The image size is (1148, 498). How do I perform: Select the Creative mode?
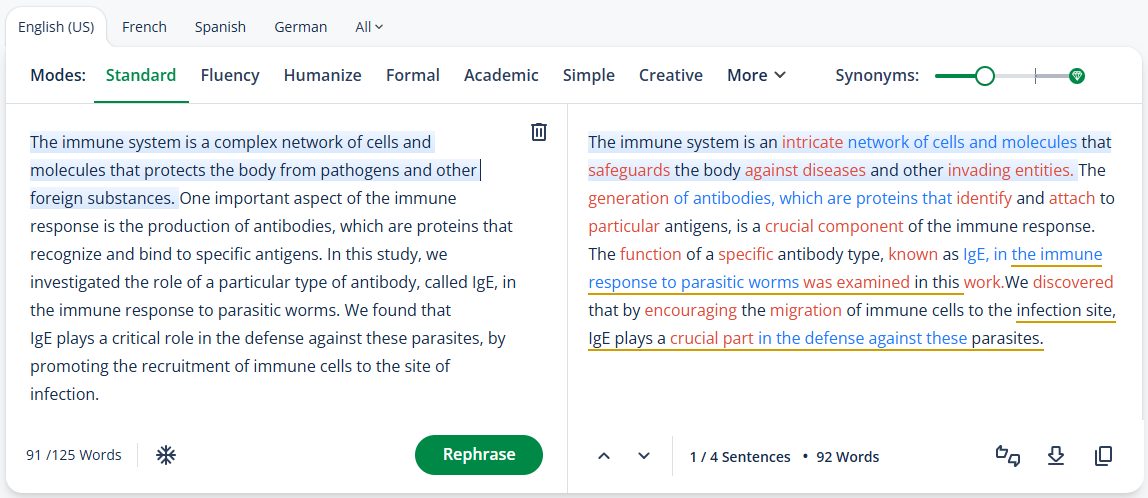point(671,75)
